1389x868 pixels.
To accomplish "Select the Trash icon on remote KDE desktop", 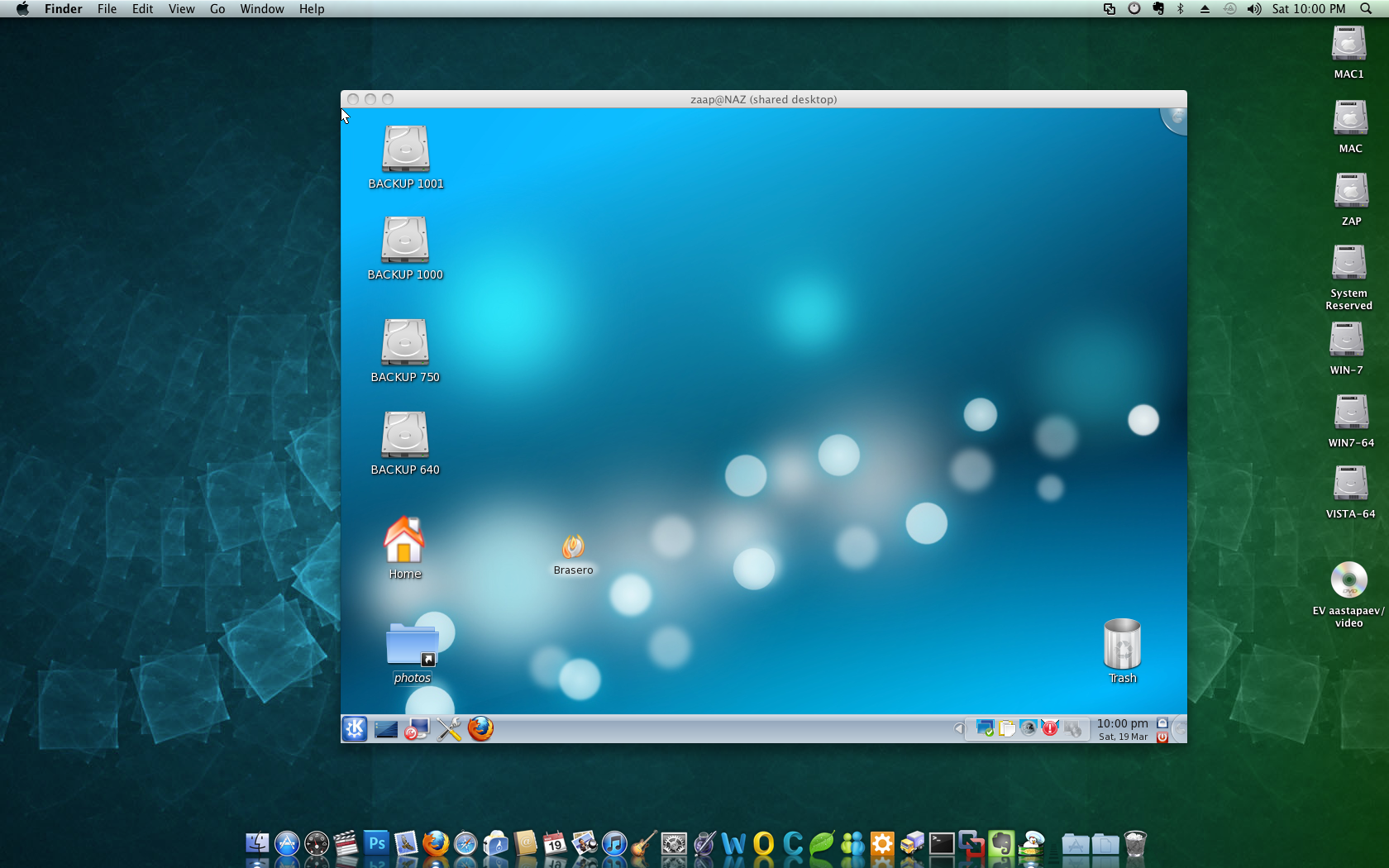I will point(1123,651).
